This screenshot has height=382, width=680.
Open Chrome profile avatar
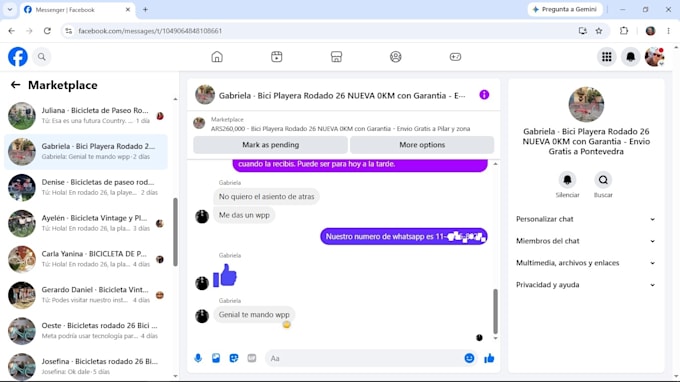(650, 31)
